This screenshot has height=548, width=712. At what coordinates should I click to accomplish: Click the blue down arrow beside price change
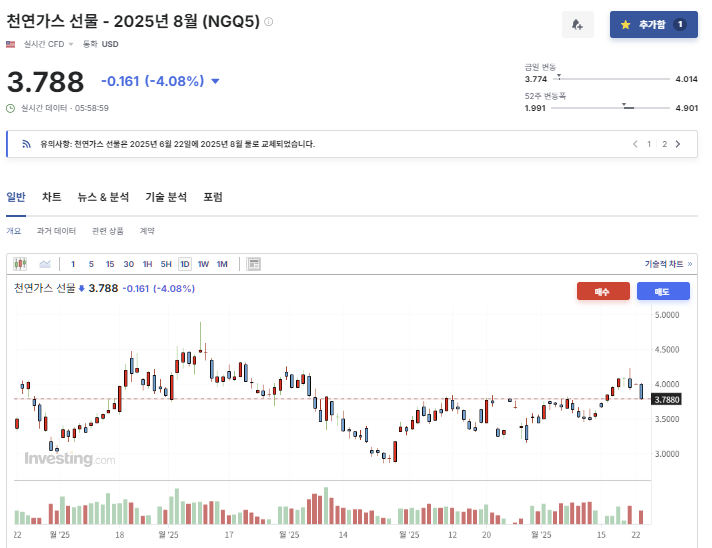pyautogui.click(x=215, y=81)
